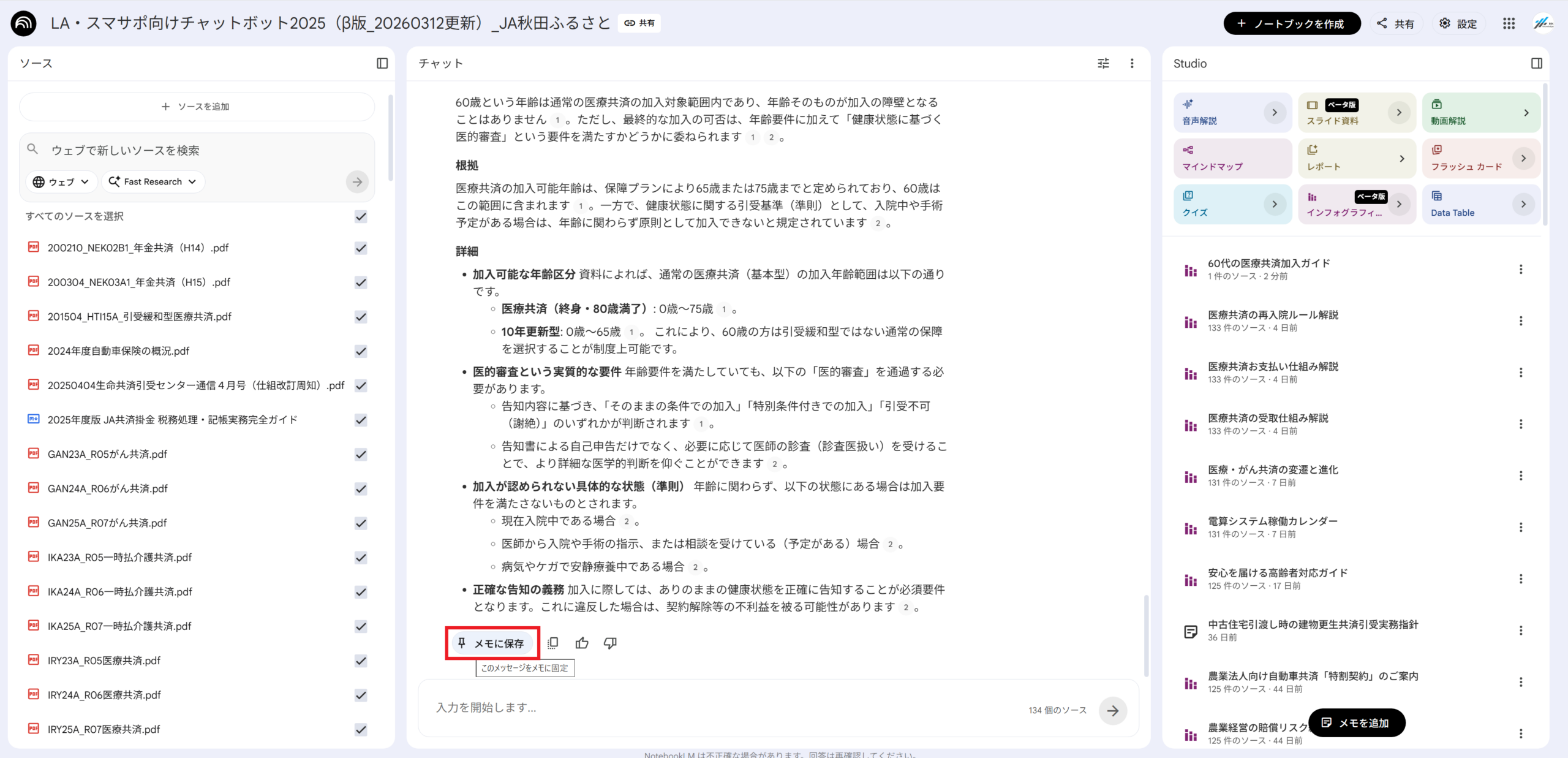This screenshot has height=758, width=1568.
Task: Open Google apps grid
Action: pyautogui.click(x=1509, y=23)
